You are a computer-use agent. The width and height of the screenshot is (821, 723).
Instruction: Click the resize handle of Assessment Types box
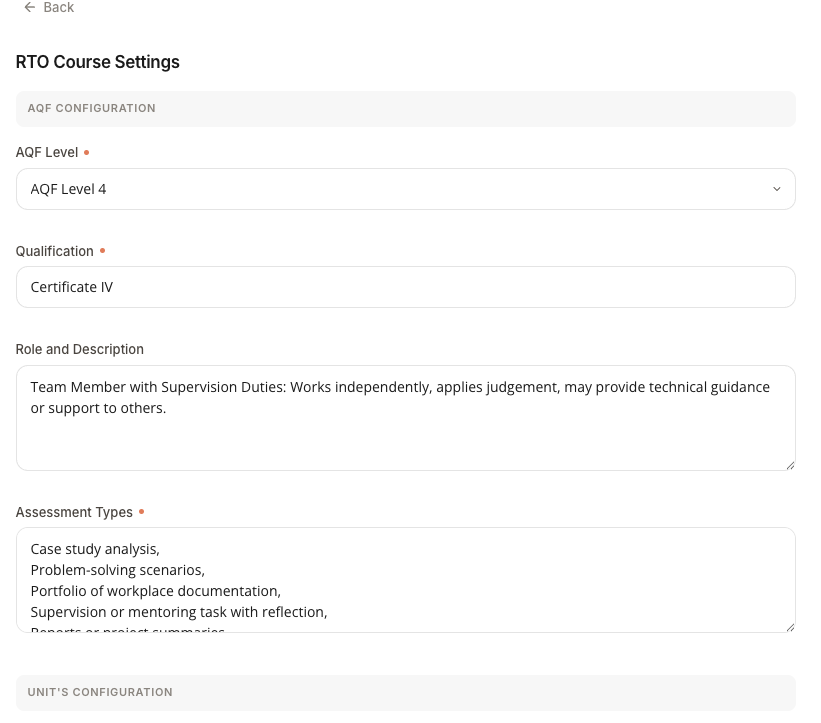pos(789,627)
